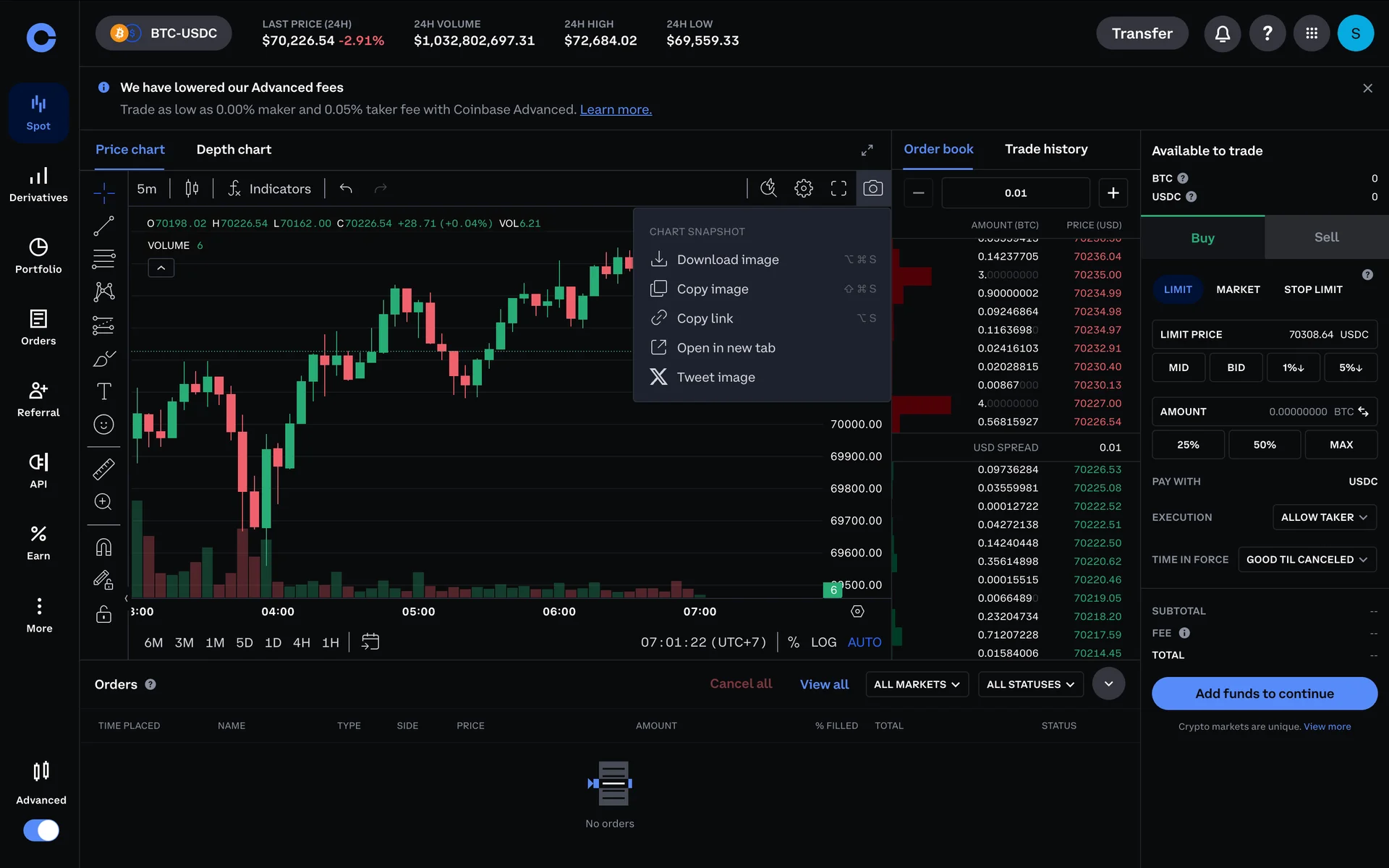Click the camera snapshot icon
The width and height of the screenshot is (1389, 868).
tap(872, 189)
